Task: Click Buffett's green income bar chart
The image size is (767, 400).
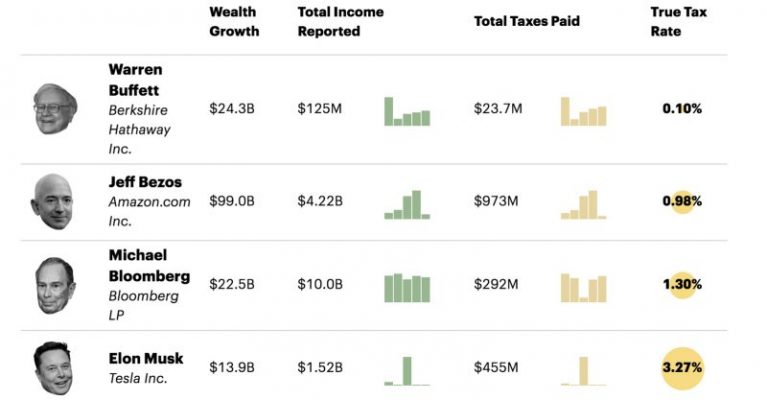Action: [x=407, y=111]
